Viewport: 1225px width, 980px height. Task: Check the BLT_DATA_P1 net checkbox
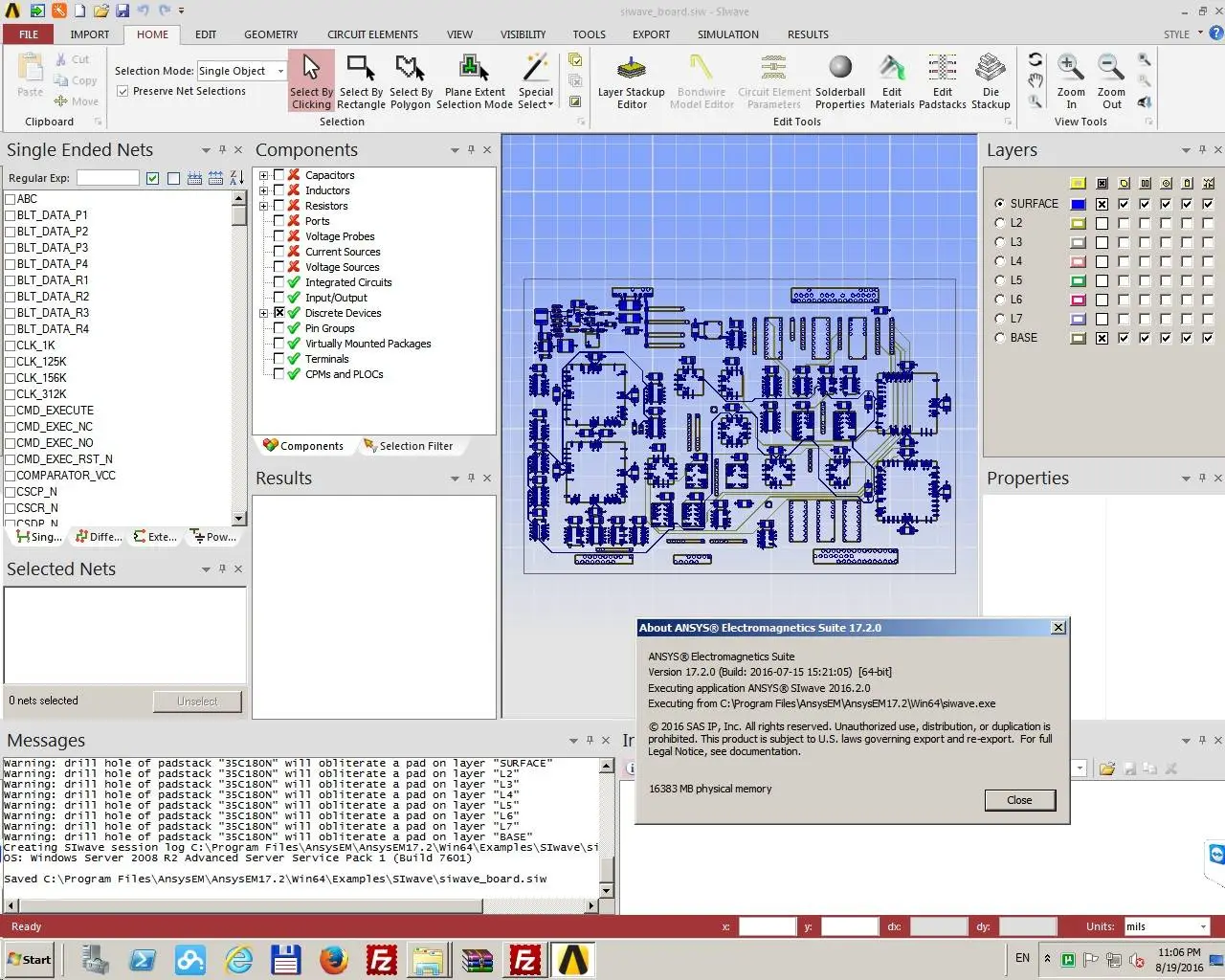click(x=11, y=215)
